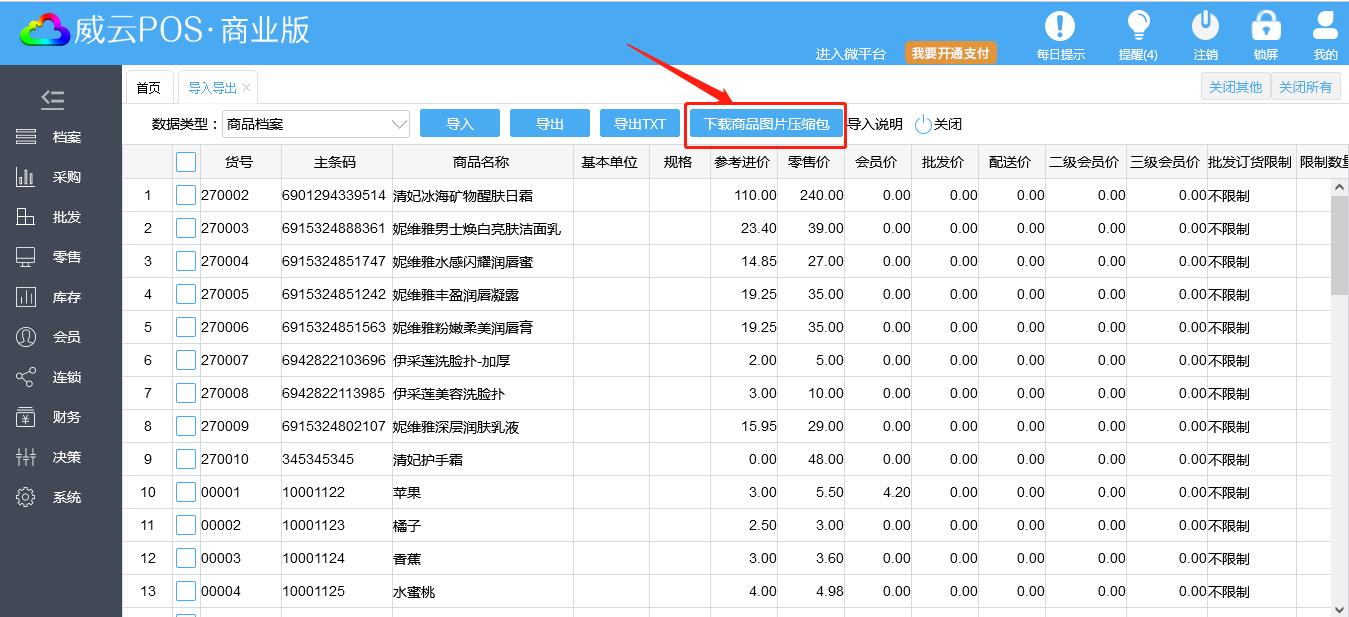The image size is (1349, 617).
Task: Click the orange enable payment button
Action: (950, 53)
